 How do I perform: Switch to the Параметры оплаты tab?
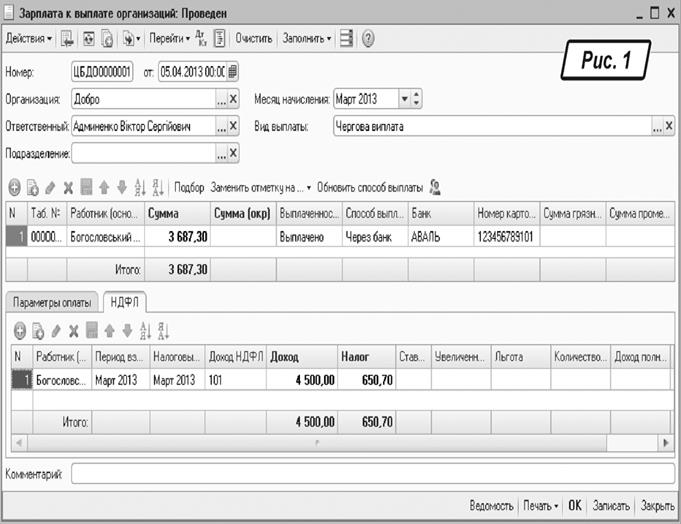[x=52, y=302]
